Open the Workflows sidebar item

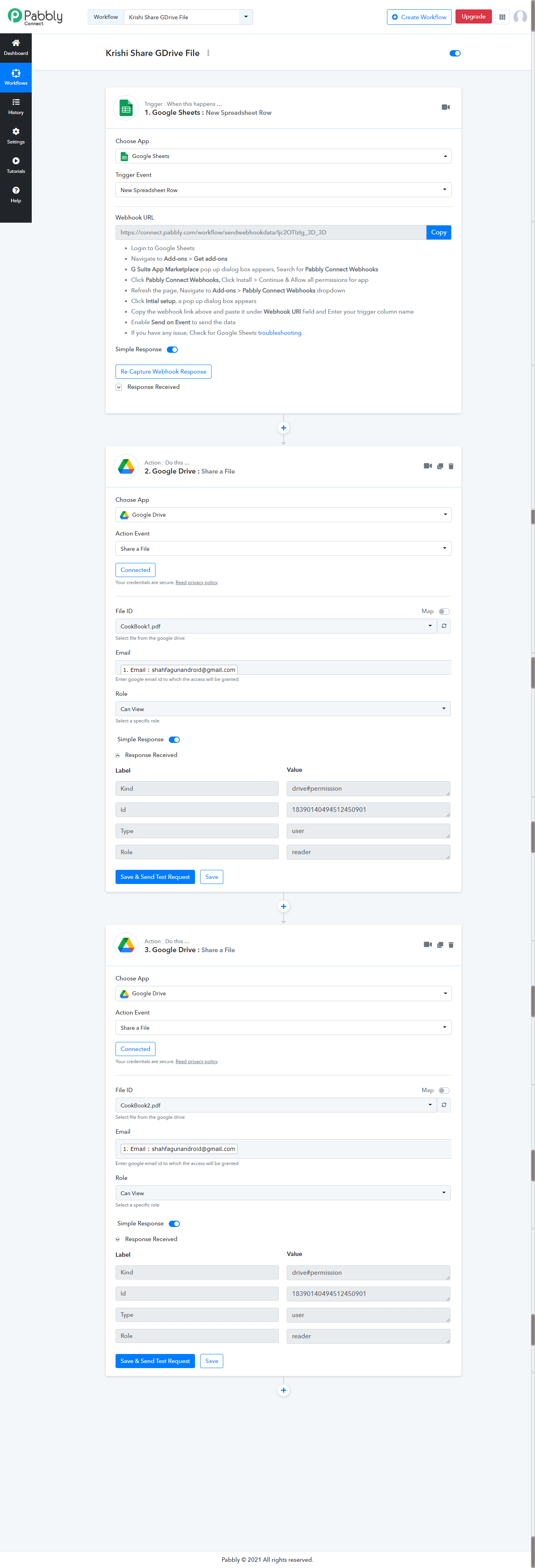(x=16, y=77)
